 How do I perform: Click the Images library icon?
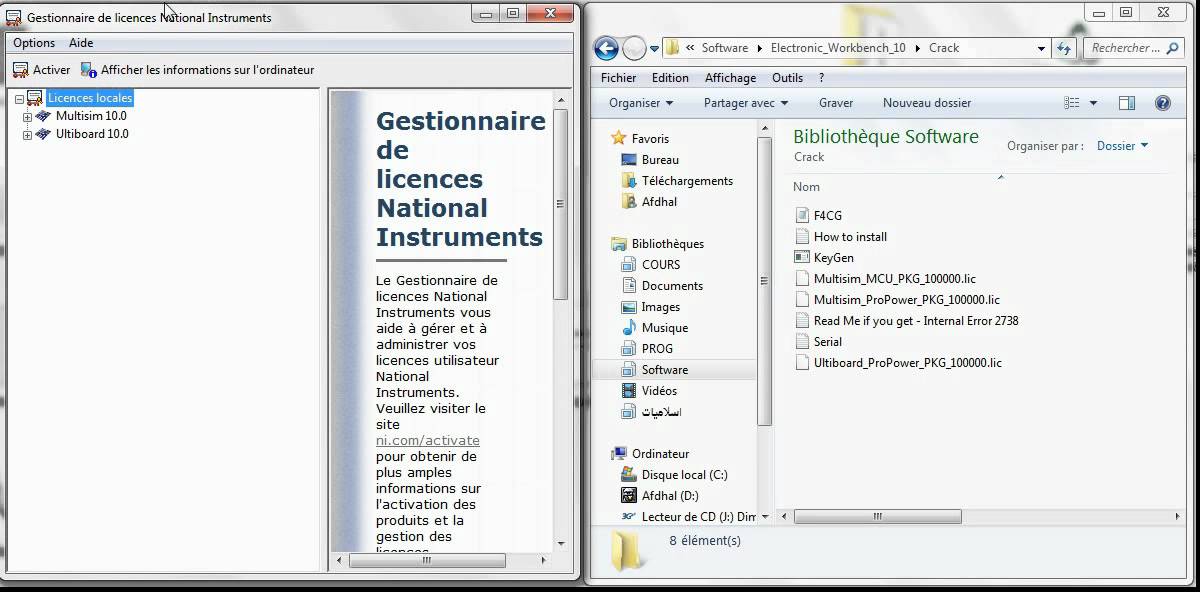[x=629, y=307]
